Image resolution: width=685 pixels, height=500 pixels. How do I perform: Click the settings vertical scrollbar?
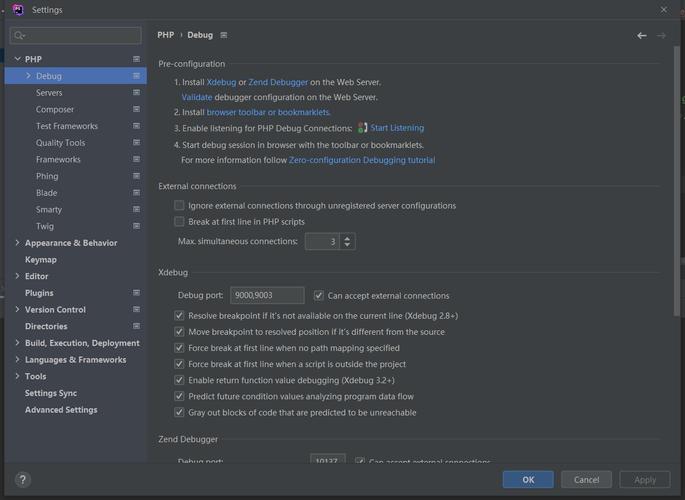pyautogui.click(x=677, y=181)
